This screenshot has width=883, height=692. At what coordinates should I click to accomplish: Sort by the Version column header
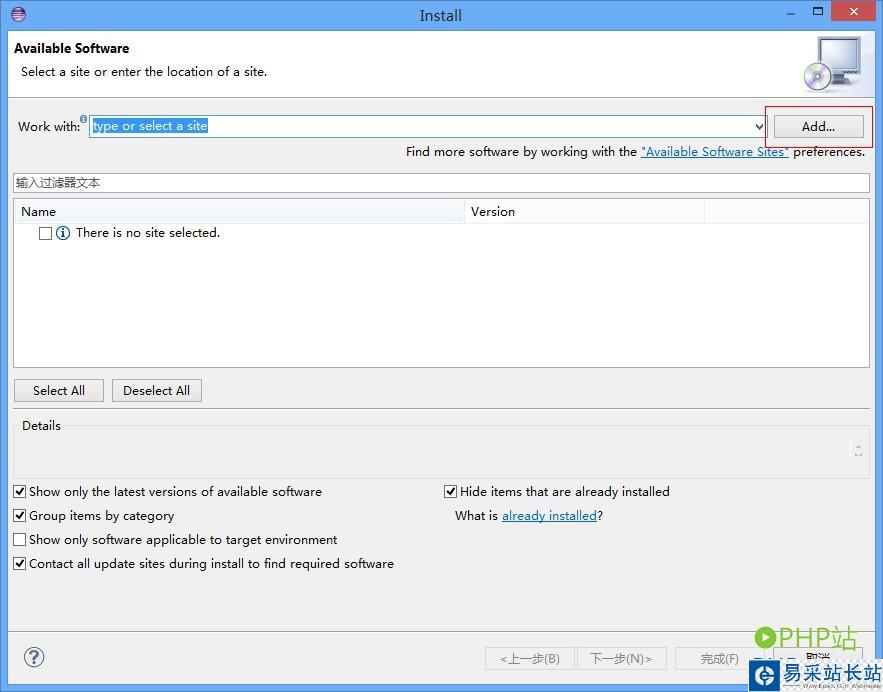584,212
